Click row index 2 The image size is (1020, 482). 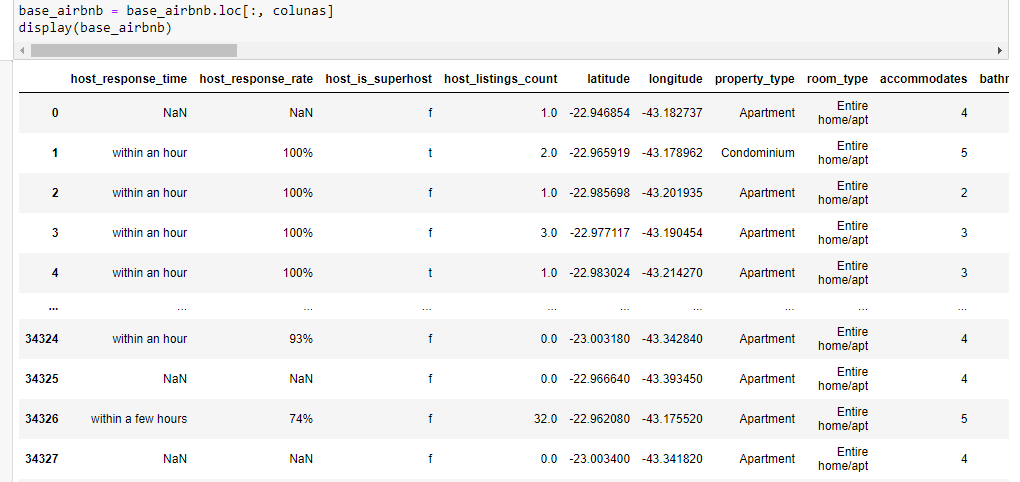point(55,193)
